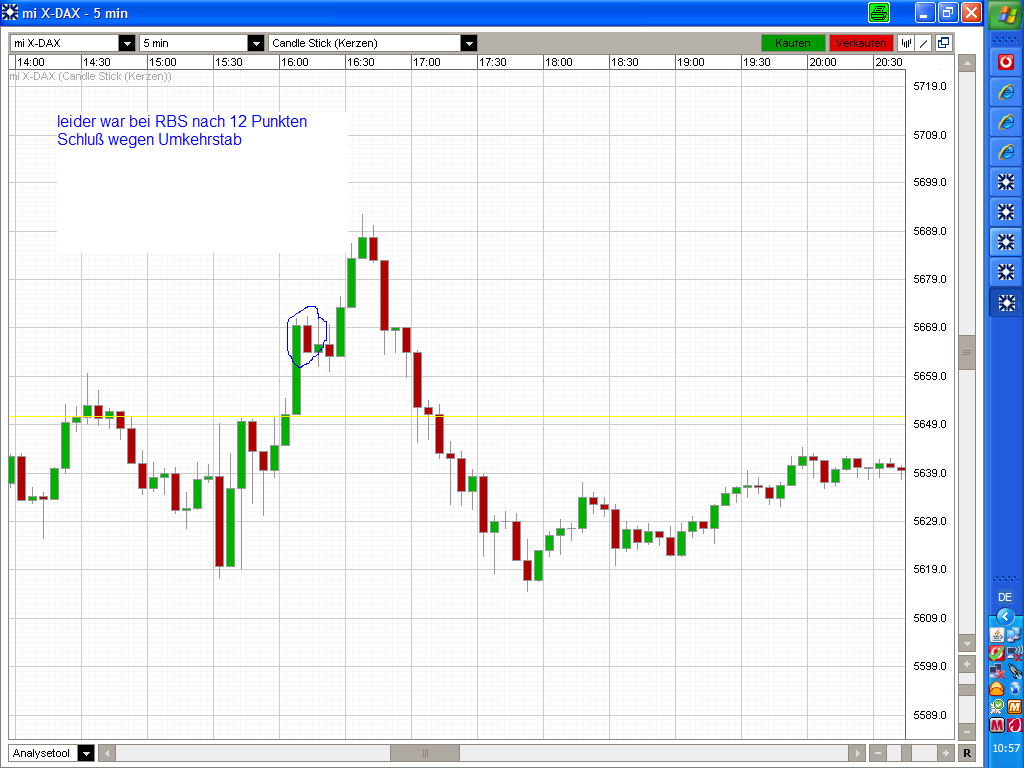
Task: Open the 5 min timeframe dropdown
Action: tap(256, 43)
